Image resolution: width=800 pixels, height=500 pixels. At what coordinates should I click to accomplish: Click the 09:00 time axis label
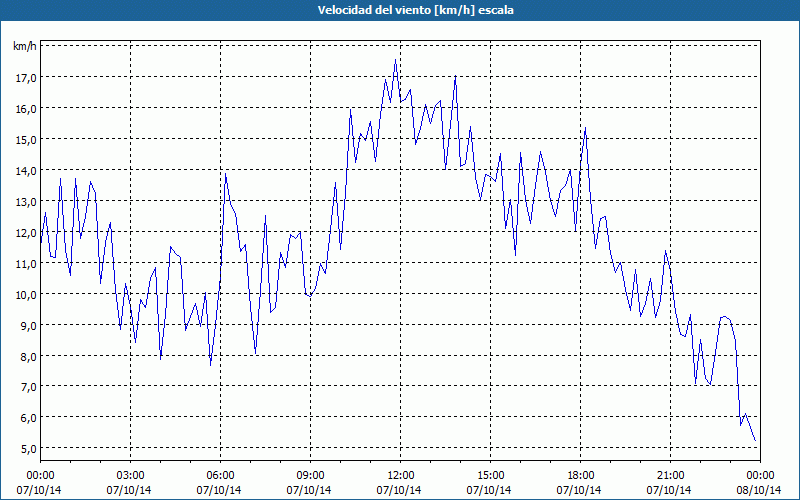pos(310,476)
